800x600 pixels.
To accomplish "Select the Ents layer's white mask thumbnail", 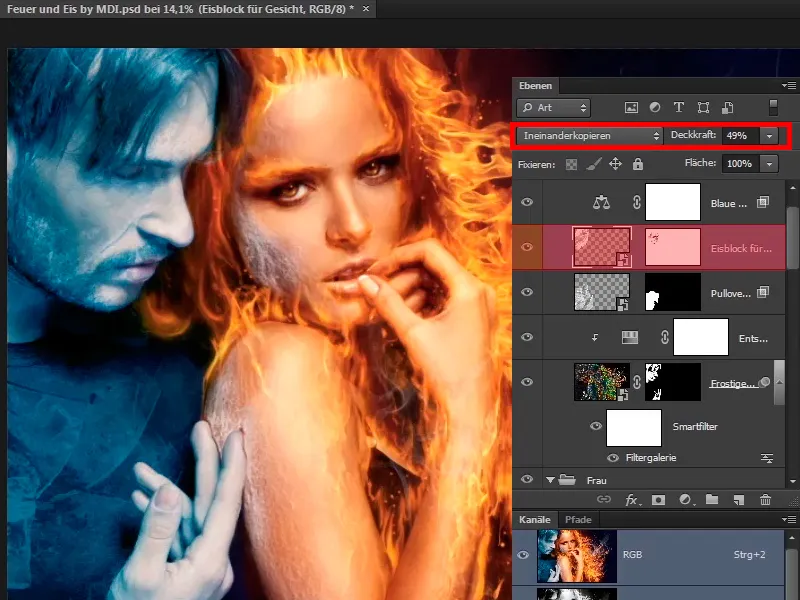I will tap(701, 337).
